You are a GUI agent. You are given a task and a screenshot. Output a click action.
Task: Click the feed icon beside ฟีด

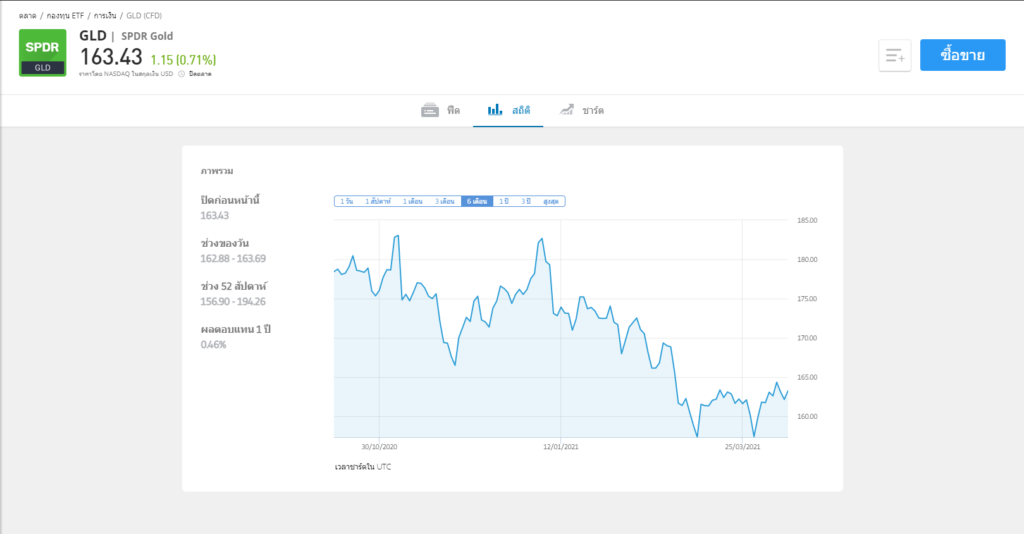430,110
